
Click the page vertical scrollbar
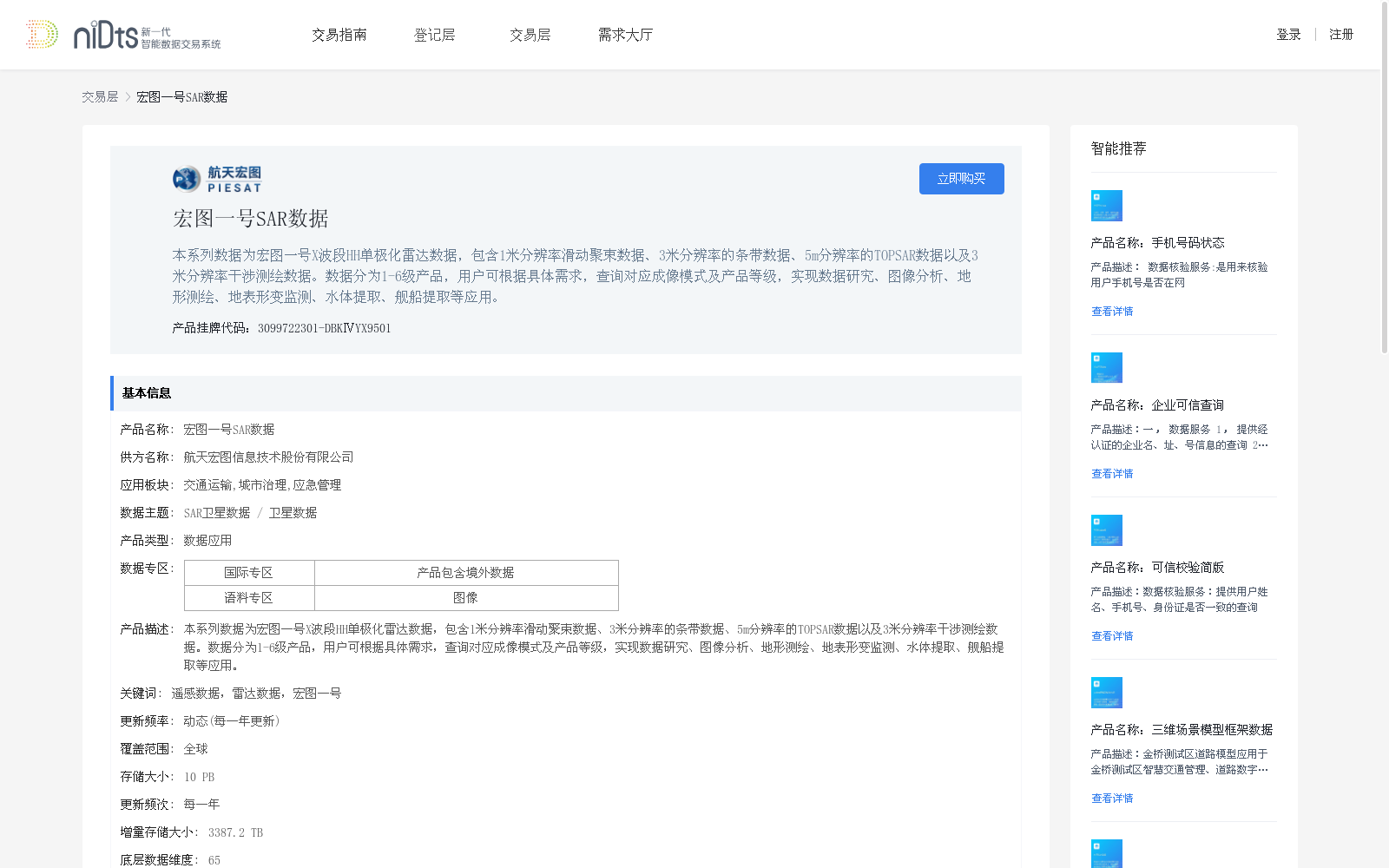tap(1385, 177)
